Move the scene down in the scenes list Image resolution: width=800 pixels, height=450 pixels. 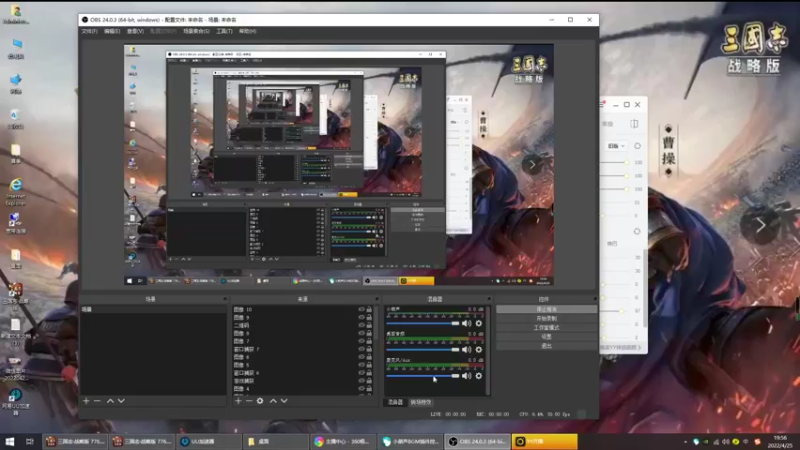pyautogui.click(x=121, y=401)
